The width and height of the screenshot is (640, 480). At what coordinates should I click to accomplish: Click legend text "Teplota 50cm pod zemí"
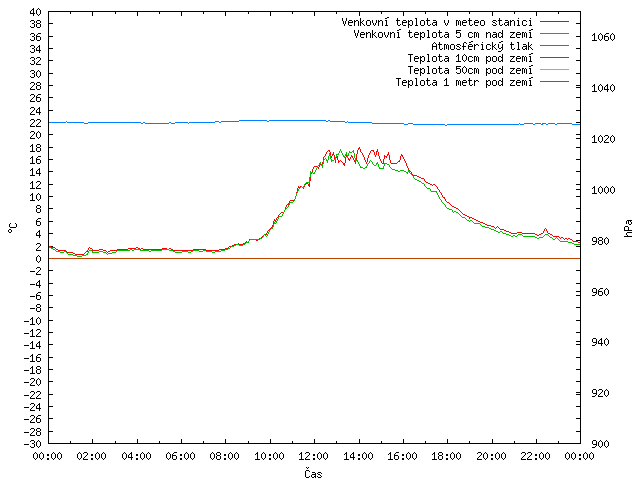[x=470, y=70]
